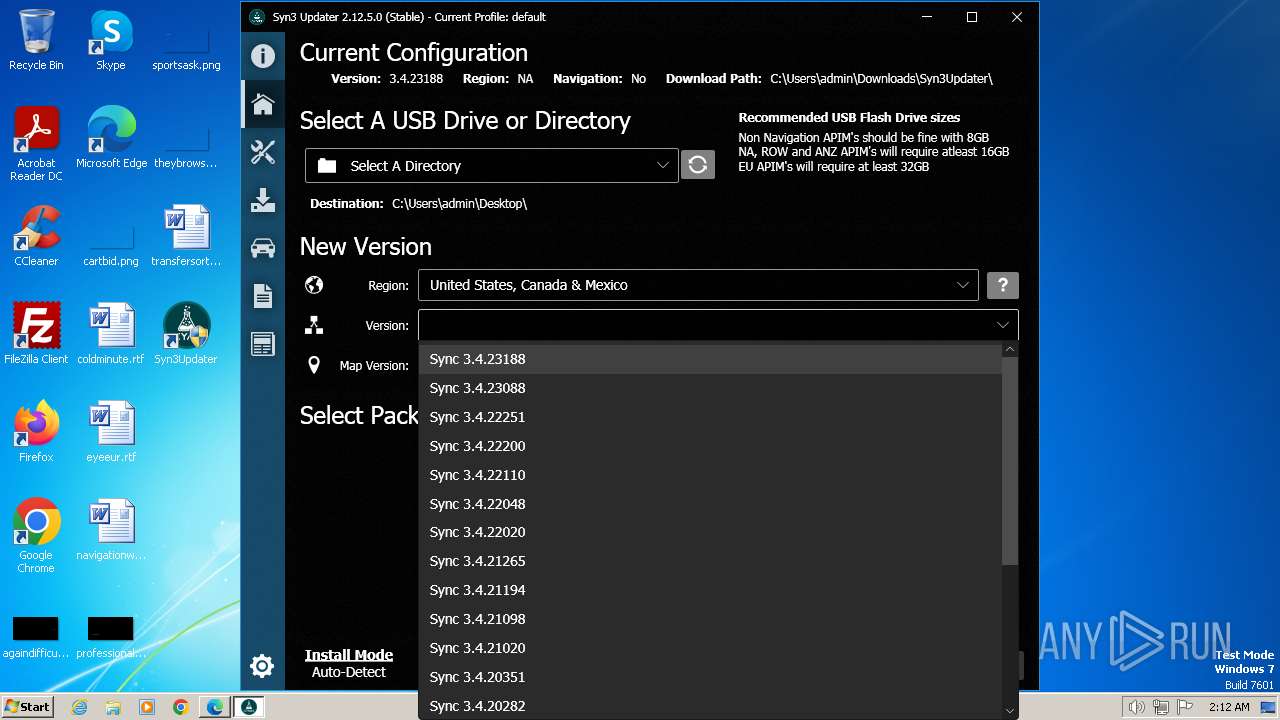
Task: Open Acrobat Reader DC desktop shortcut
Action: (x=36, y=144)
